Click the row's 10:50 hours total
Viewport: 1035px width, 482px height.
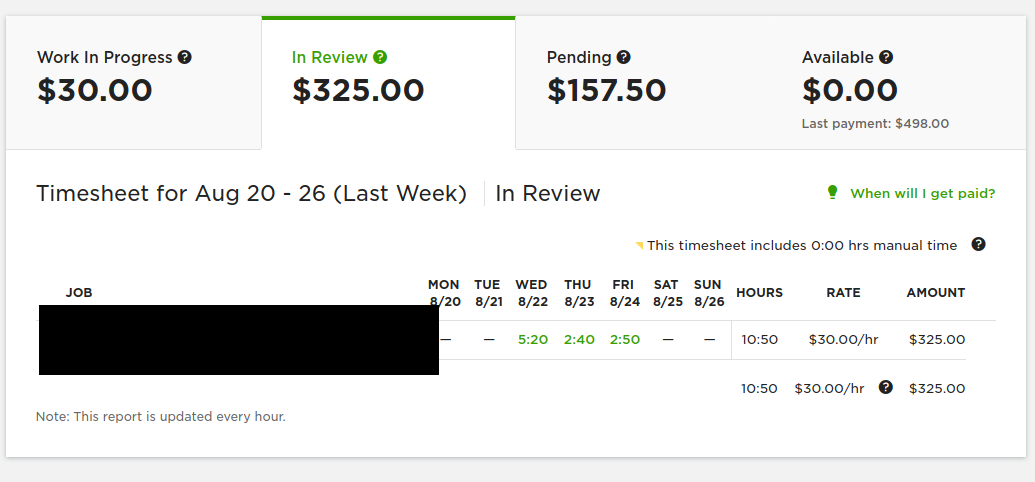click(759, 339)
